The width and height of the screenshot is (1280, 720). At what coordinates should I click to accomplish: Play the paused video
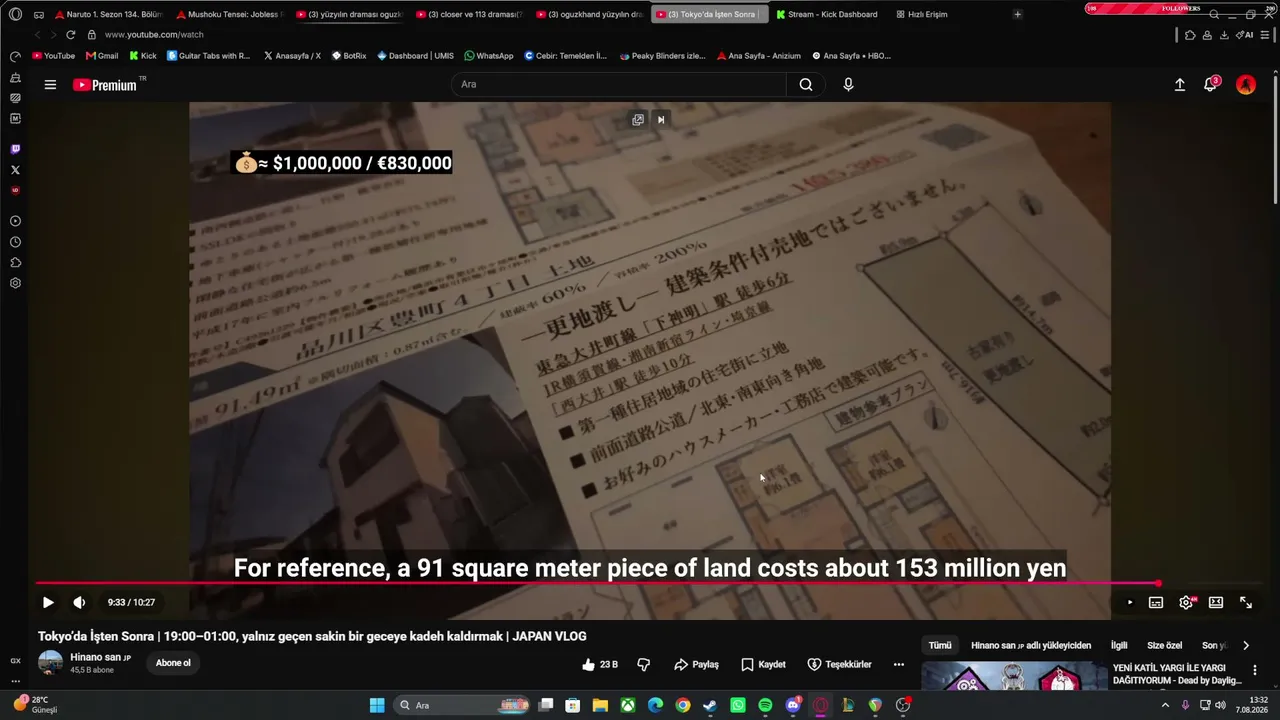tap(48, 602)
